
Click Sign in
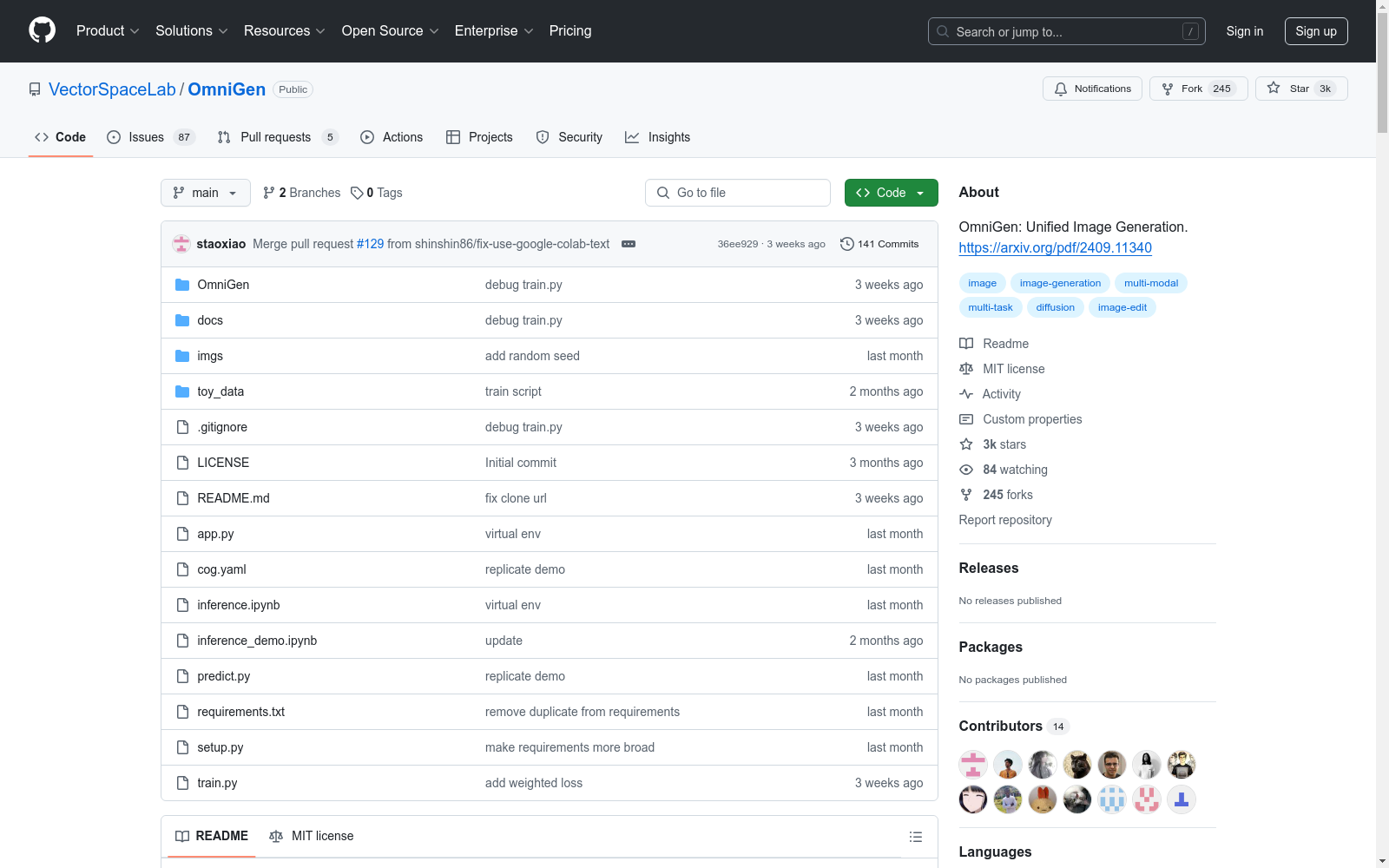[x=1245, y=31]
